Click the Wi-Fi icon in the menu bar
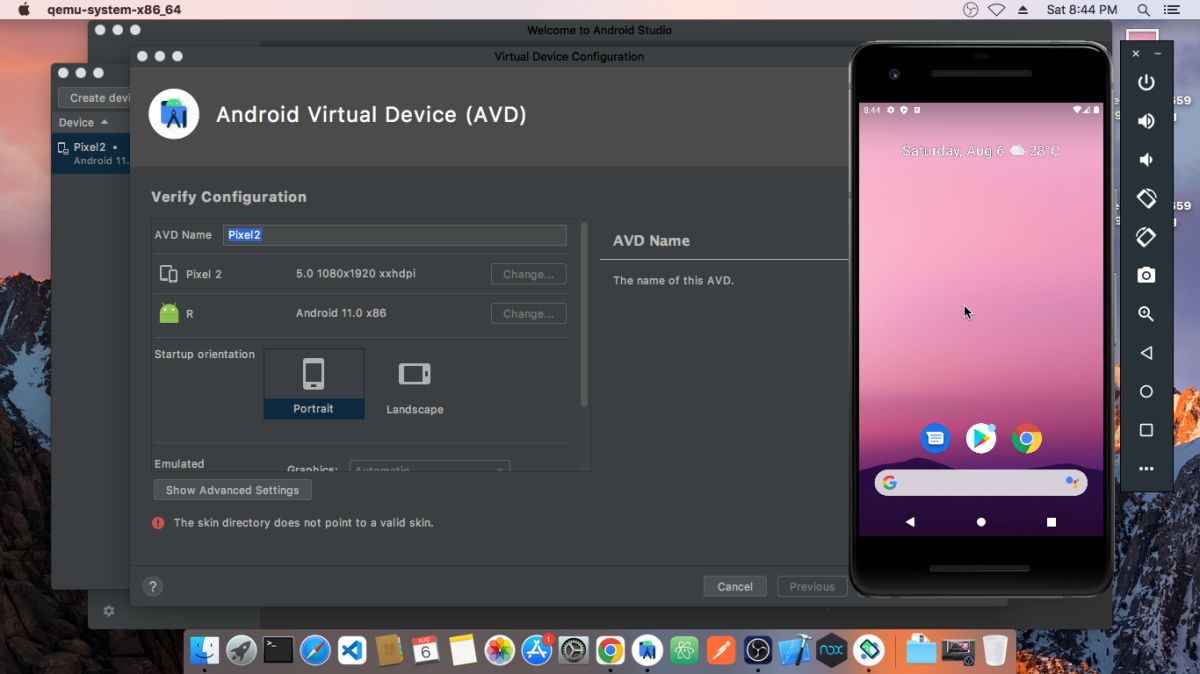Image resolution: width=1200 pixels, height=674 pixels. click(x=996, y=10)
